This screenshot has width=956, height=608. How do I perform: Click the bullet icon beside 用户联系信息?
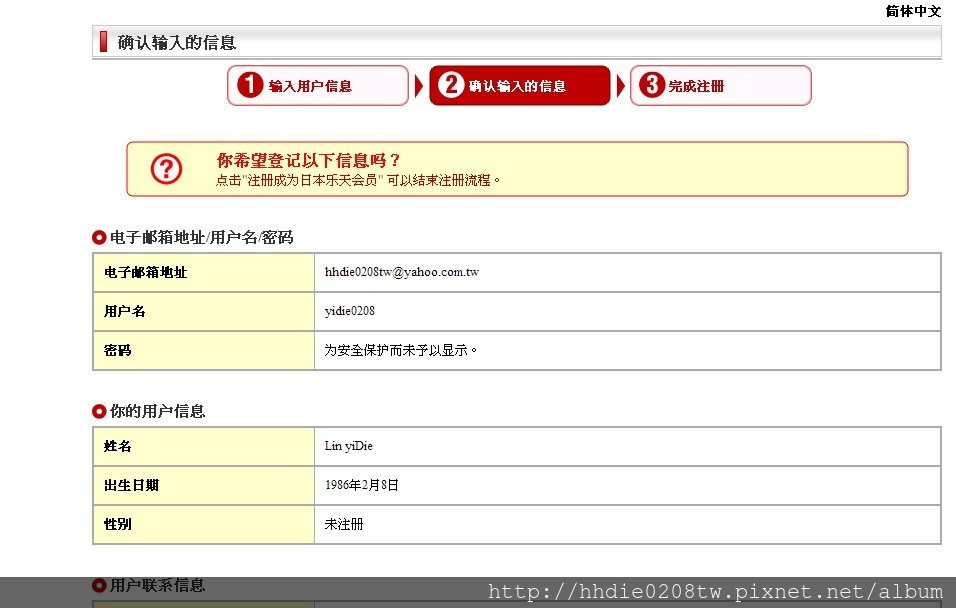99,585
